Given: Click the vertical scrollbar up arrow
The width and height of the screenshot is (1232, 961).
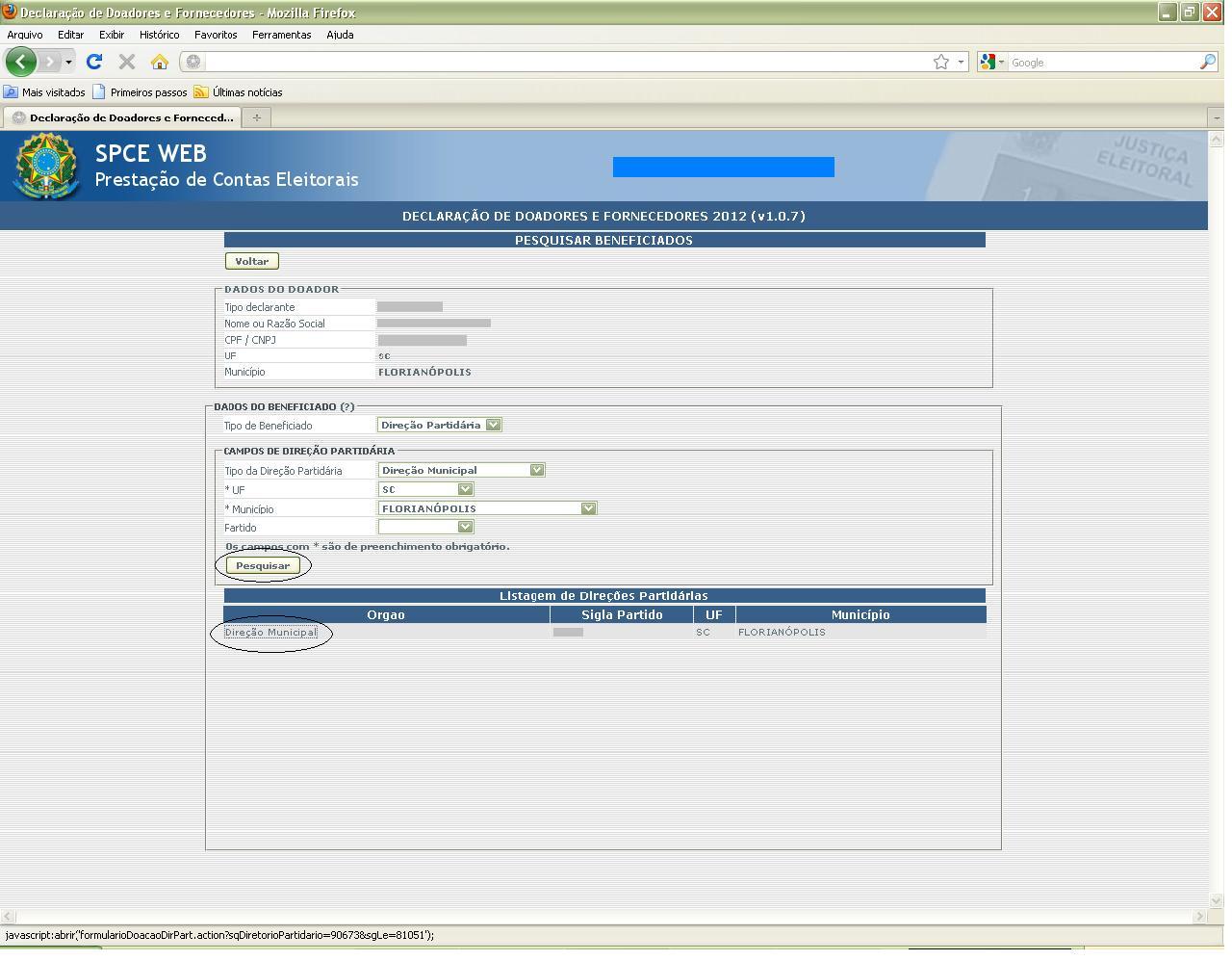Looking at the screenshot, I should [x=1216, y=139].
